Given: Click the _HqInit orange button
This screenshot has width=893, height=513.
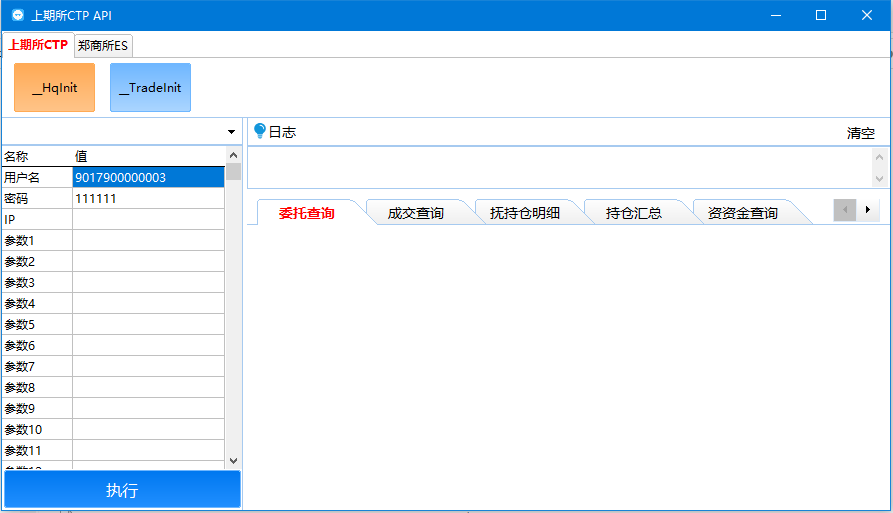Looking at the screenshot, I should tap(55, 88).
